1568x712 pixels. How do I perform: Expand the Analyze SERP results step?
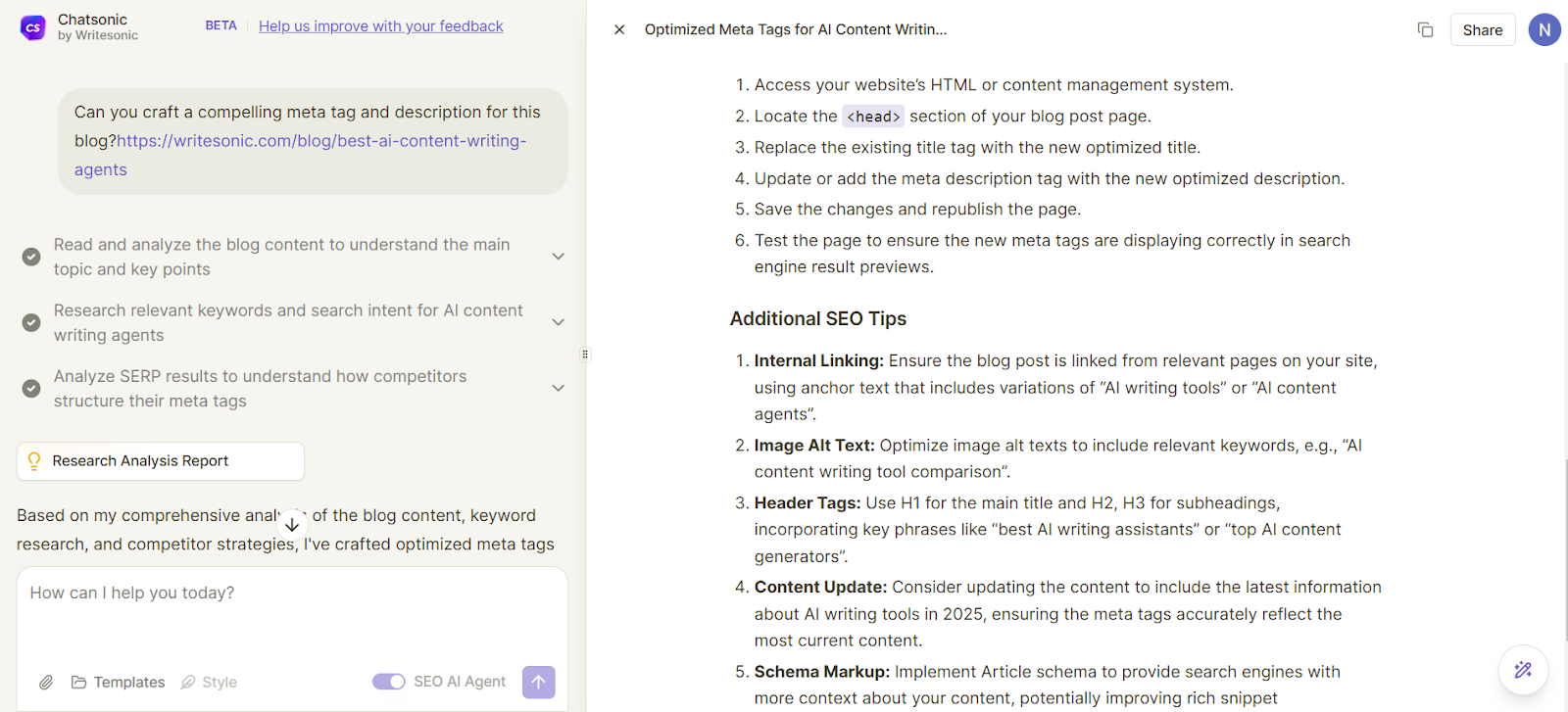point(558,389)
